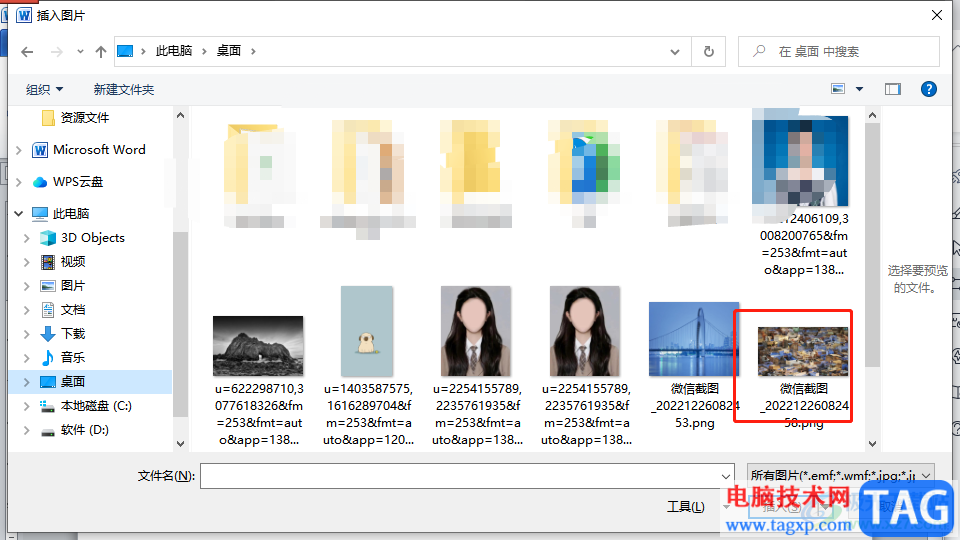The image size is (960, 540).
Task: Click sidebar scrollbar up arrow
Action: tap(180, 115)
